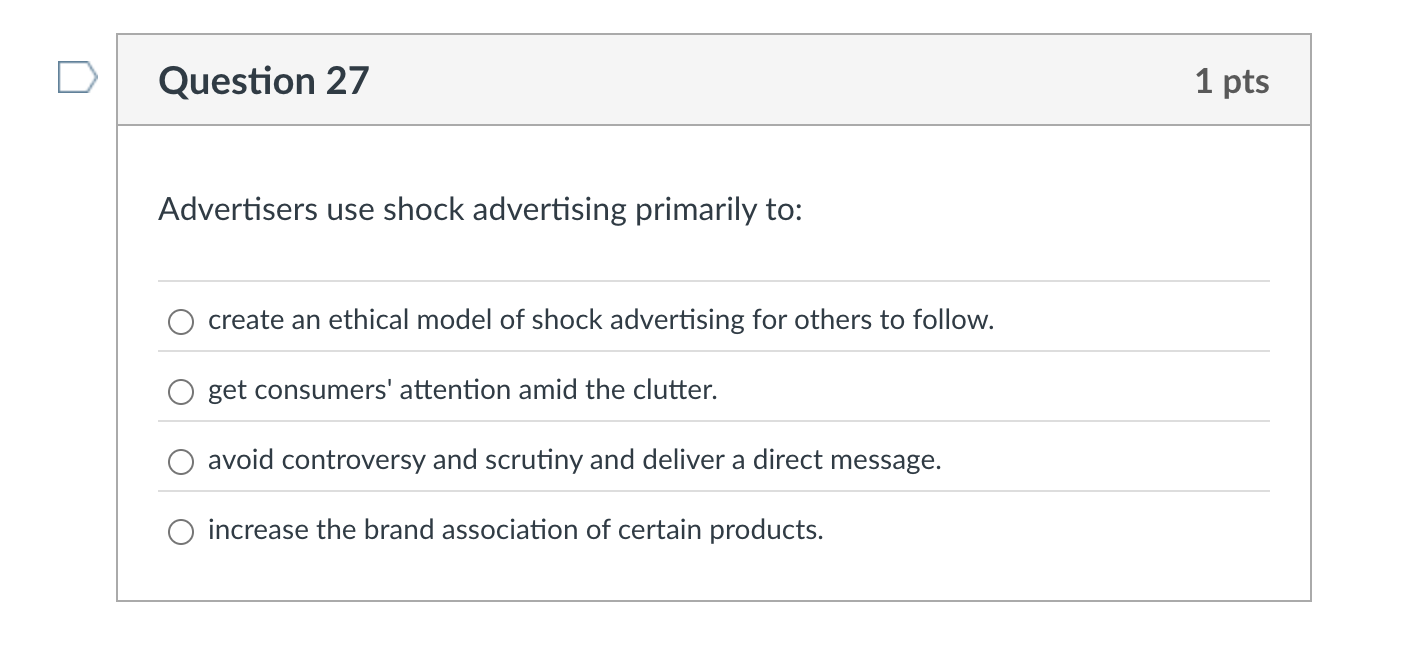The width and height of the screenshot is (1403, 662).
Task: Pick the 'avoid controversy and scrutiny' answer
Action: coord(181,461)
